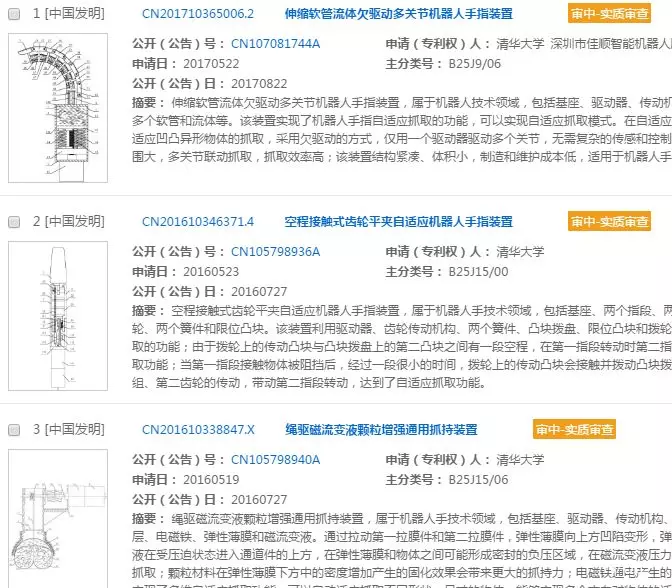This screenshot has width=672, height=588.
Task: Click classification number B25J15/06
Action: tap(478, 480)
